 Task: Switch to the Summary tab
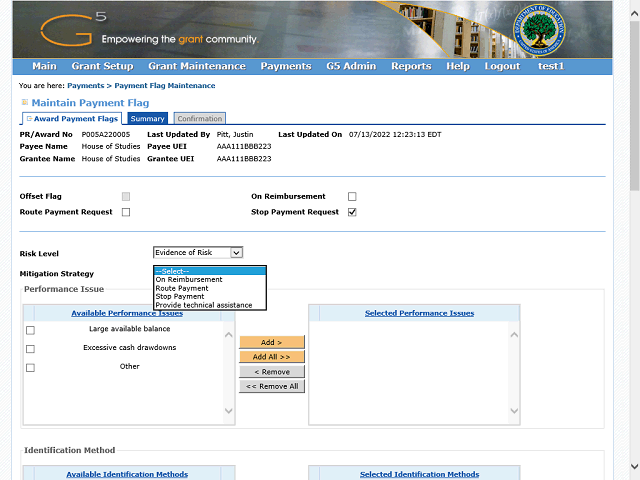coord(147,118)
